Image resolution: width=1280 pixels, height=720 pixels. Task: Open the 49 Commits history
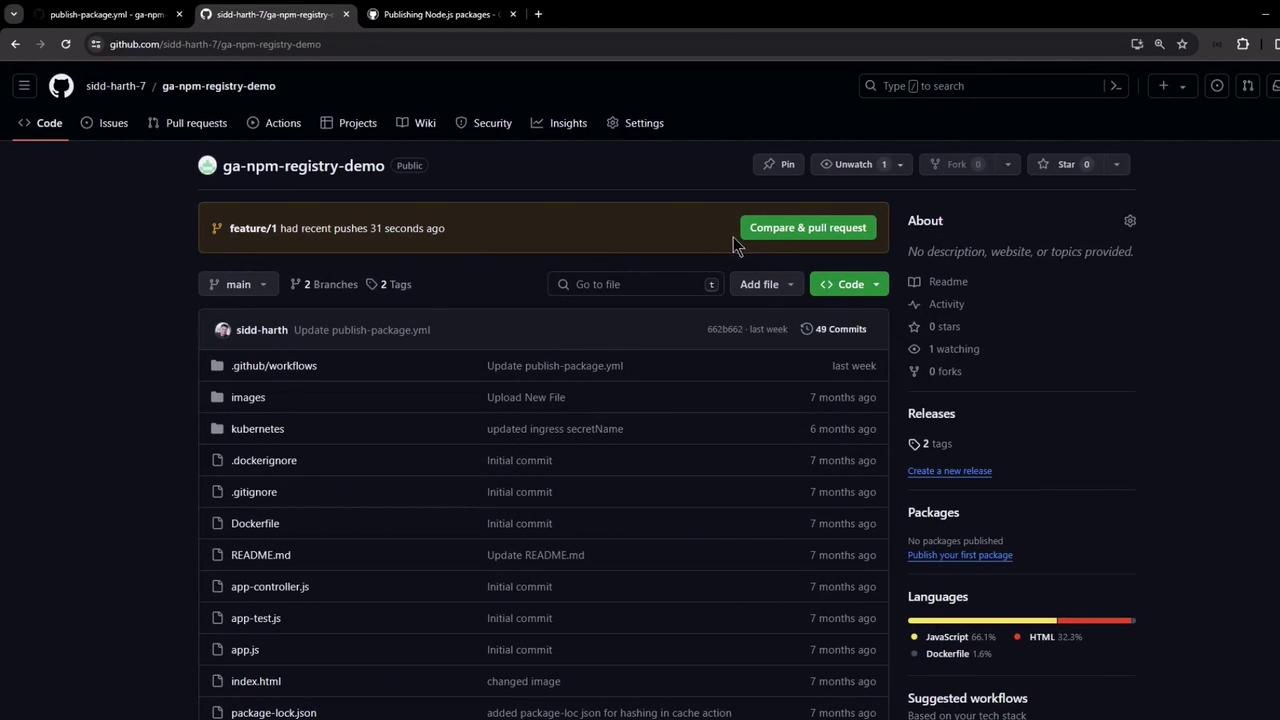833,329
